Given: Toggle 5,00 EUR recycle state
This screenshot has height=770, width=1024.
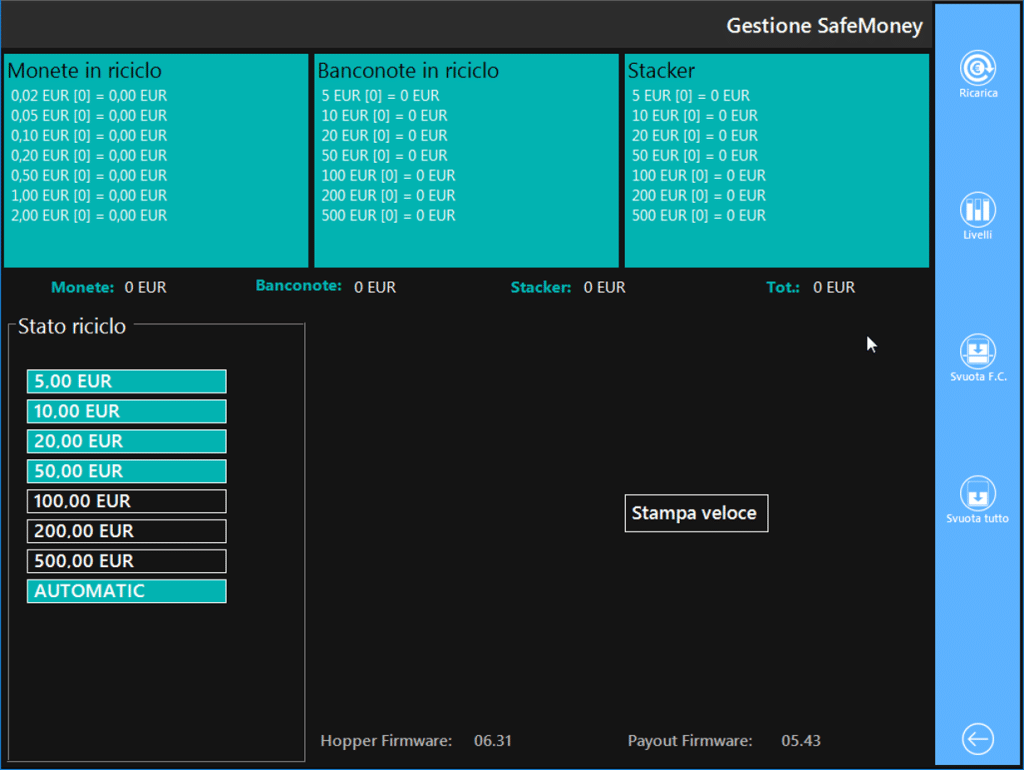Looking at the screenshot, I should pos(127,381).
